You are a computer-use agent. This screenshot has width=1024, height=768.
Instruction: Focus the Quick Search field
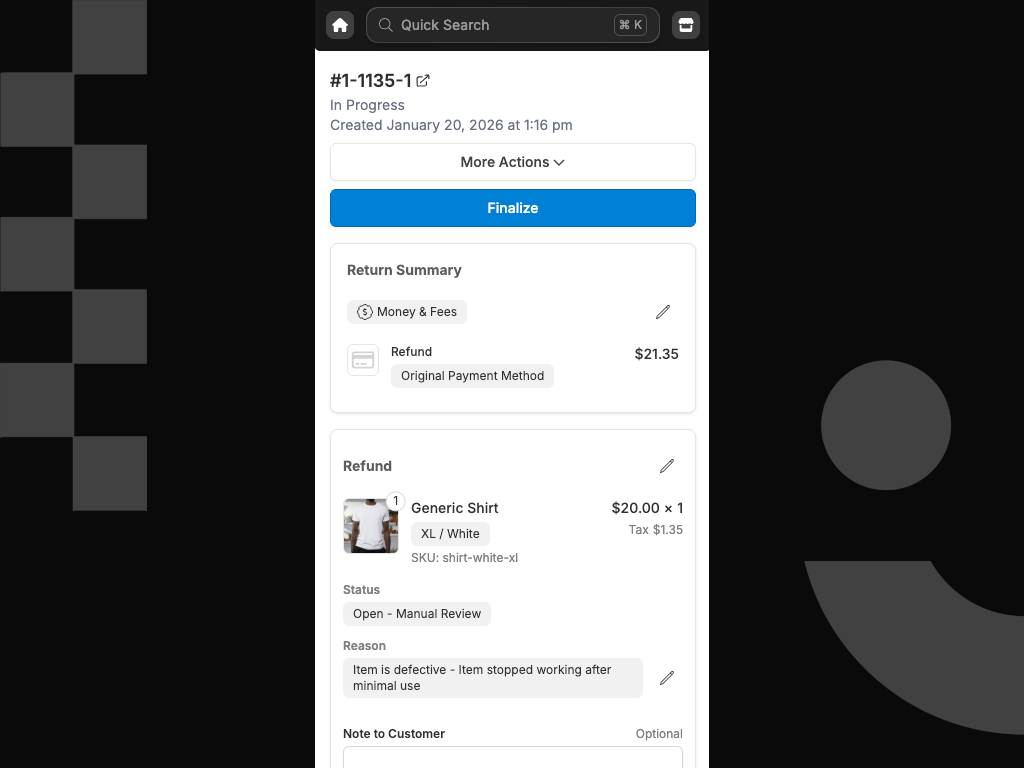[x=500, y=25]
